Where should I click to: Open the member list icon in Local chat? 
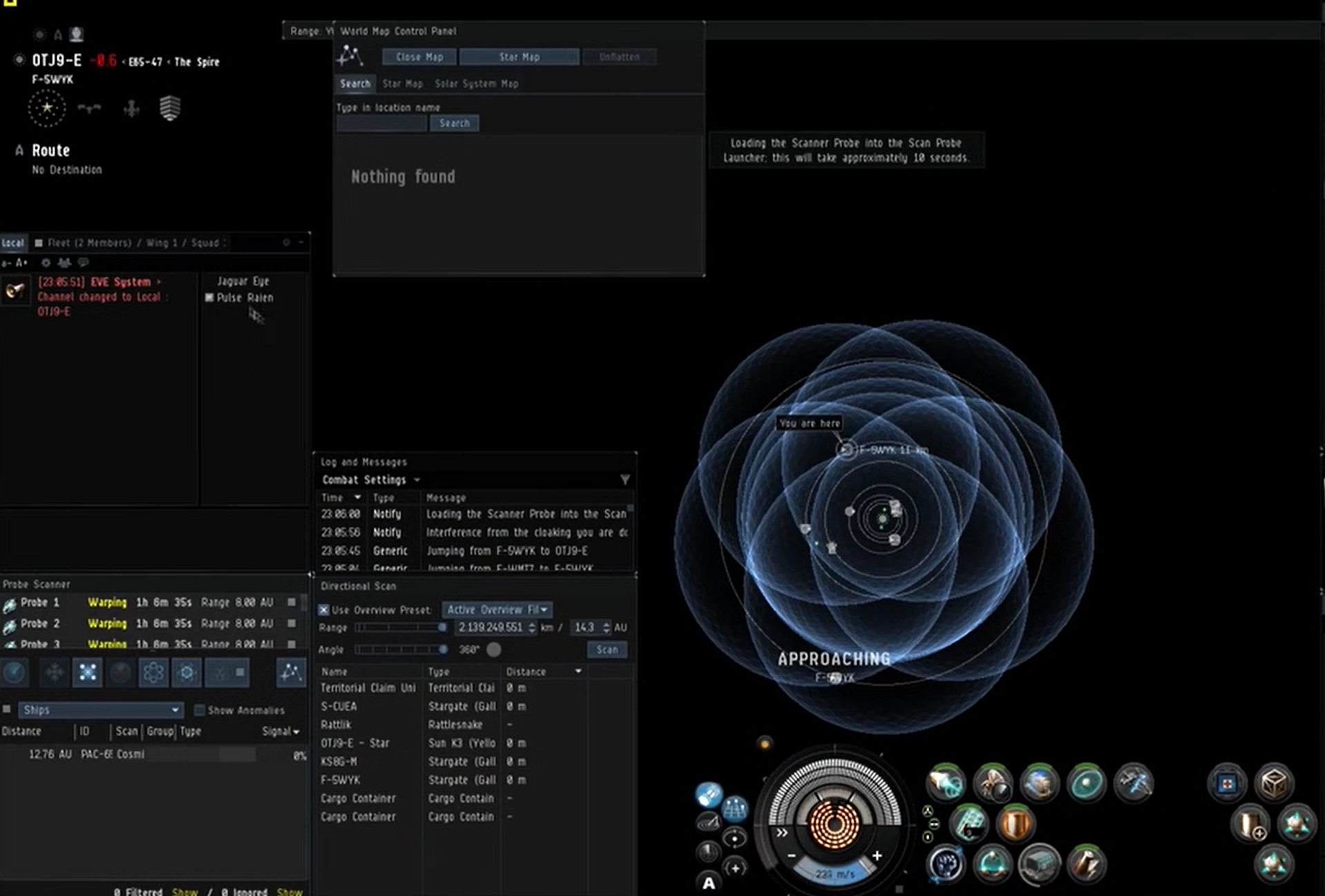(64, 263)
